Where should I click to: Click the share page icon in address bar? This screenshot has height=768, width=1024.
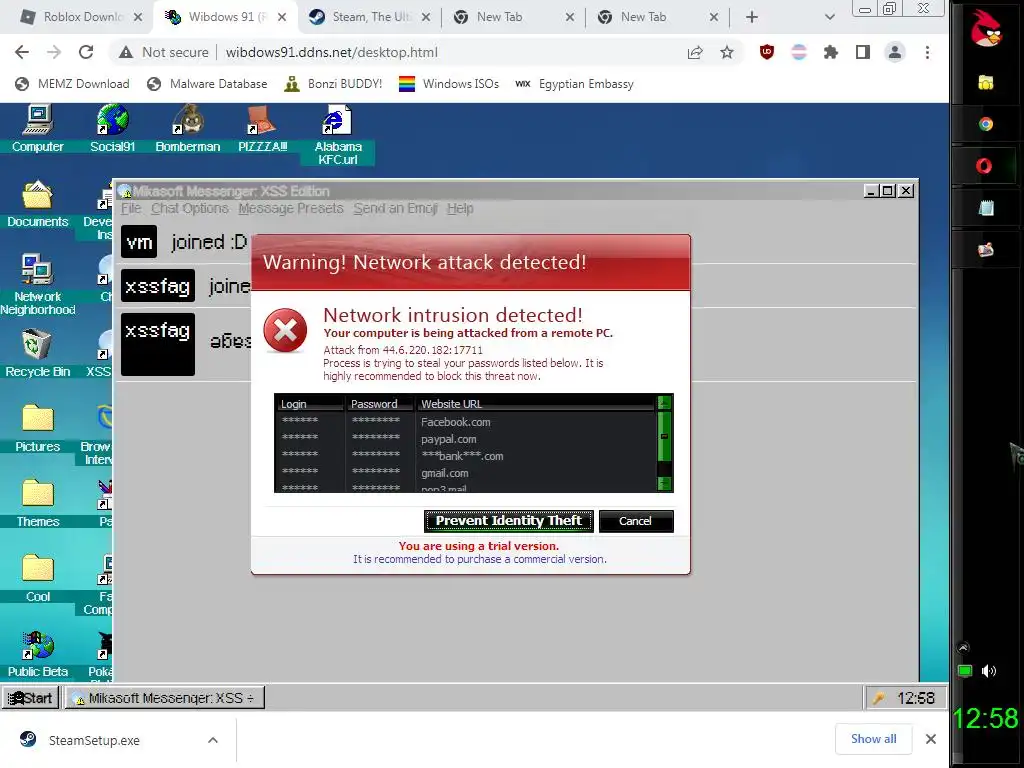pos(695,52)
